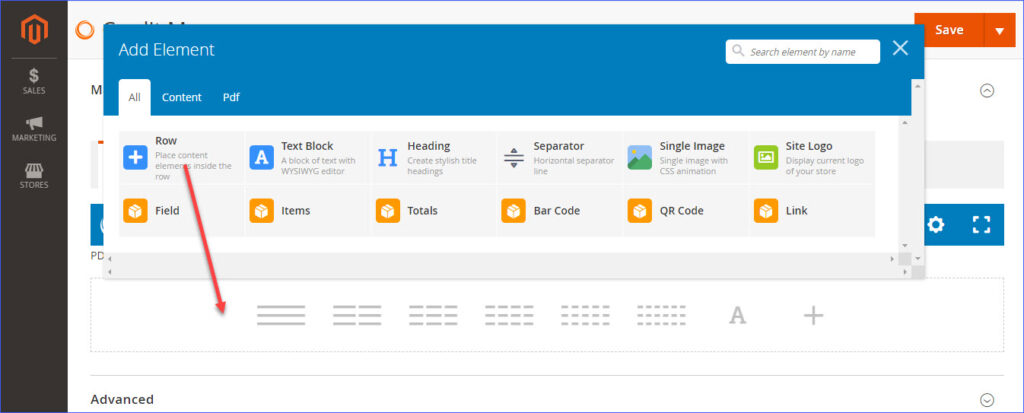The height and width of the screenshot is (413, 1024).
Task: Click the dialog vertical scrollbar down arrow
Action: click(x=918, y=259)
